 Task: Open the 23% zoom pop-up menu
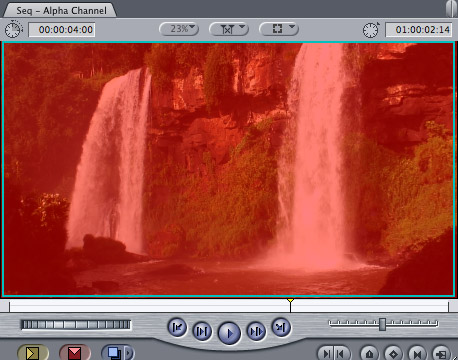[x=179, y=29]
